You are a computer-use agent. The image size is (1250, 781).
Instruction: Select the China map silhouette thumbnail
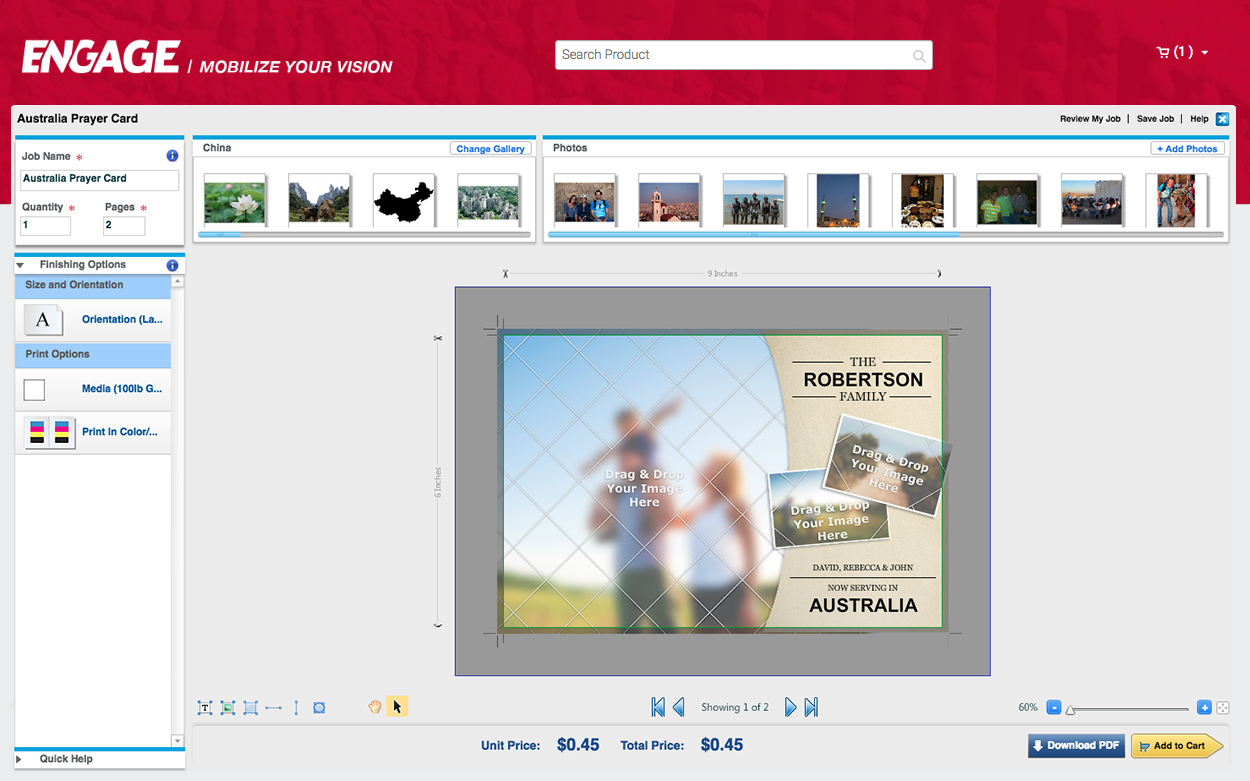pos(404,201)
